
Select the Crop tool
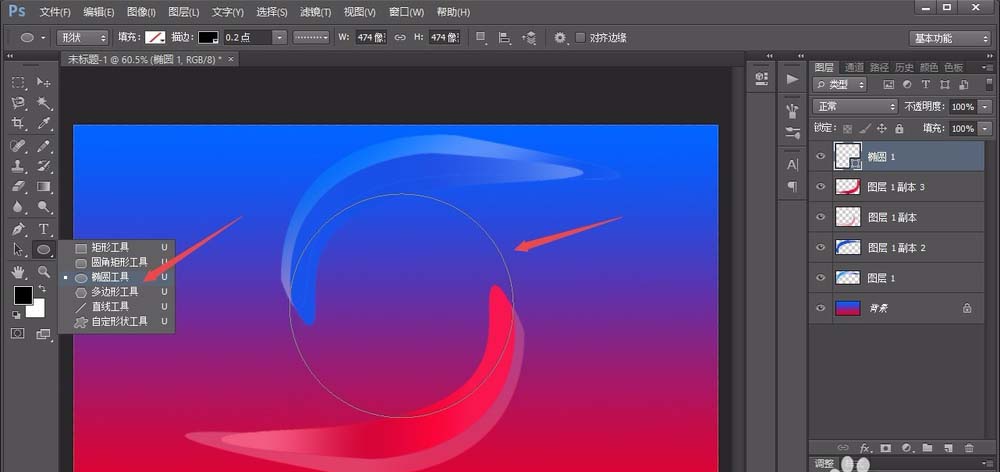point(18,124)
